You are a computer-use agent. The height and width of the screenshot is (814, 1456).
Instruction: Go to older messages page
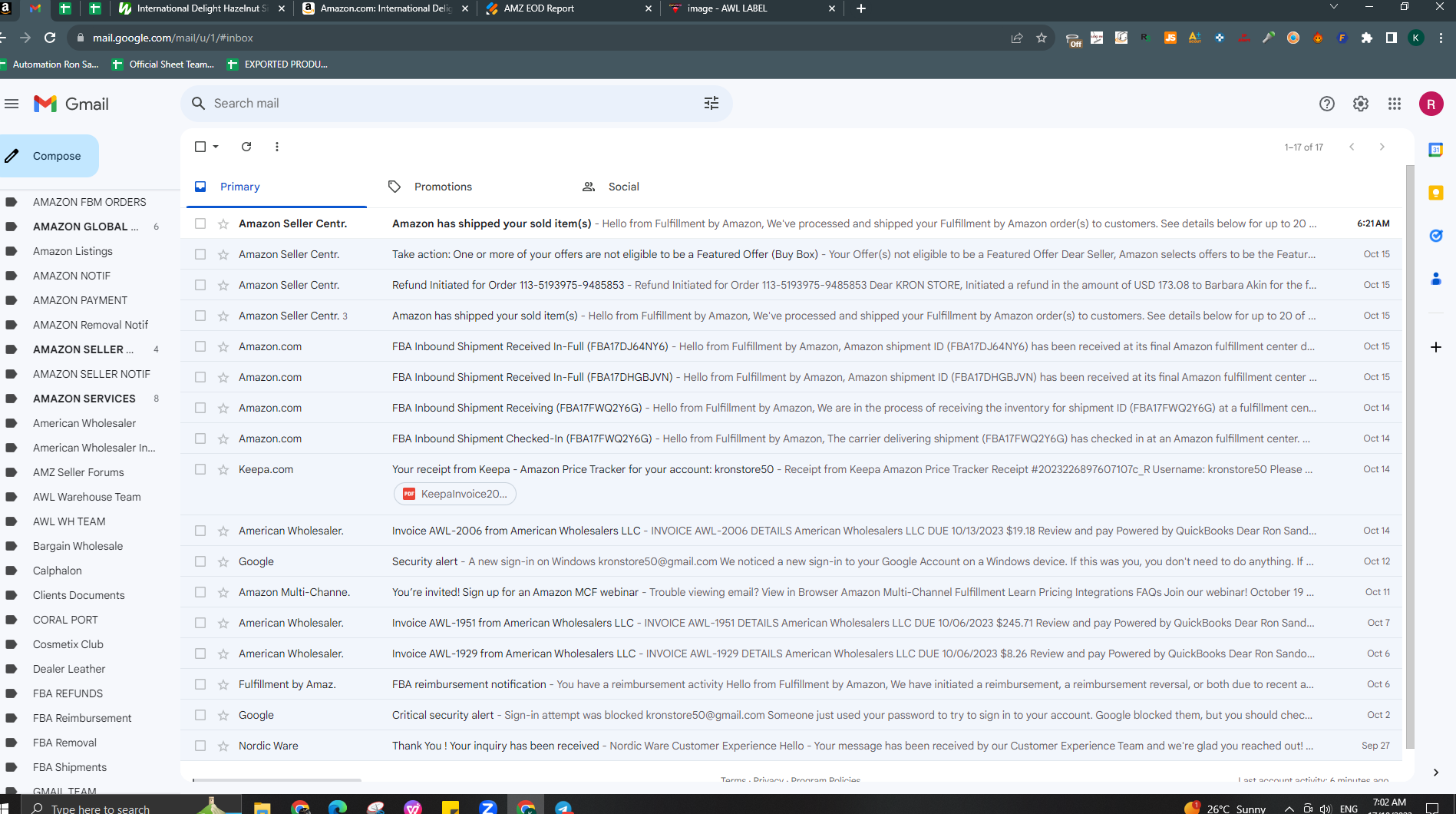1382,147
